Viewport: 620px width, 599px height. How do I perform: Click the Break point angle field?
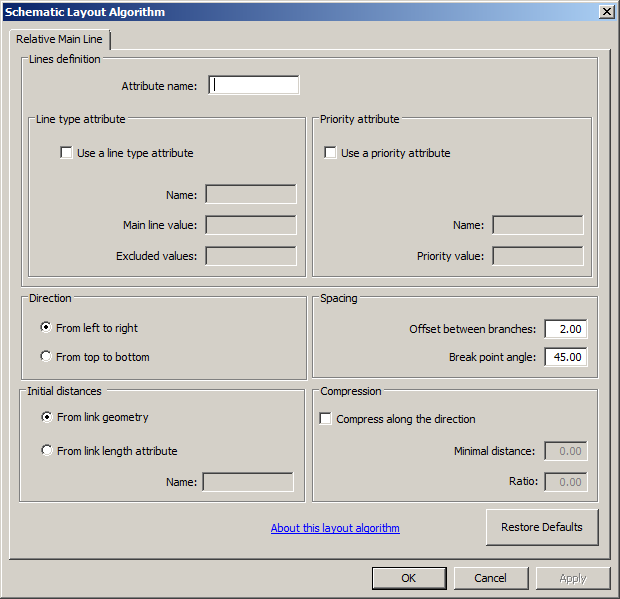click(x=565, y=357)
